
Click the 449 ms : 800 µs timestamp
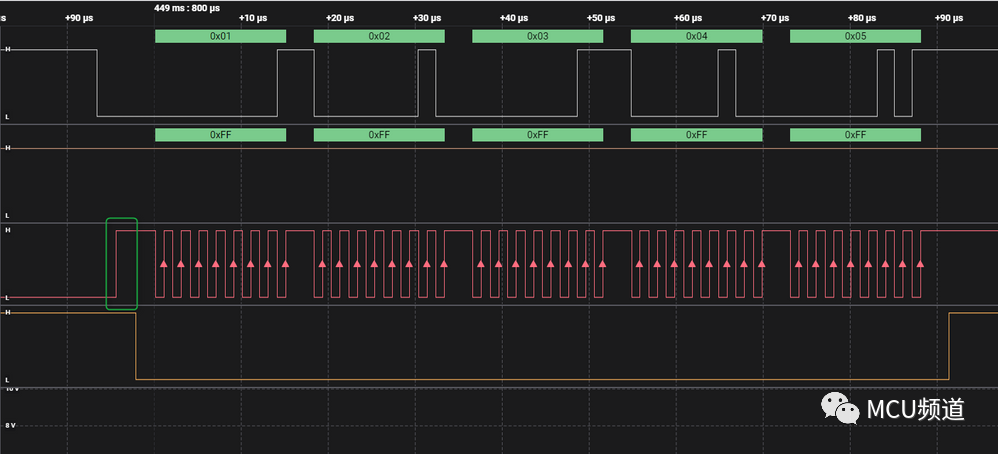pos(187,7)
